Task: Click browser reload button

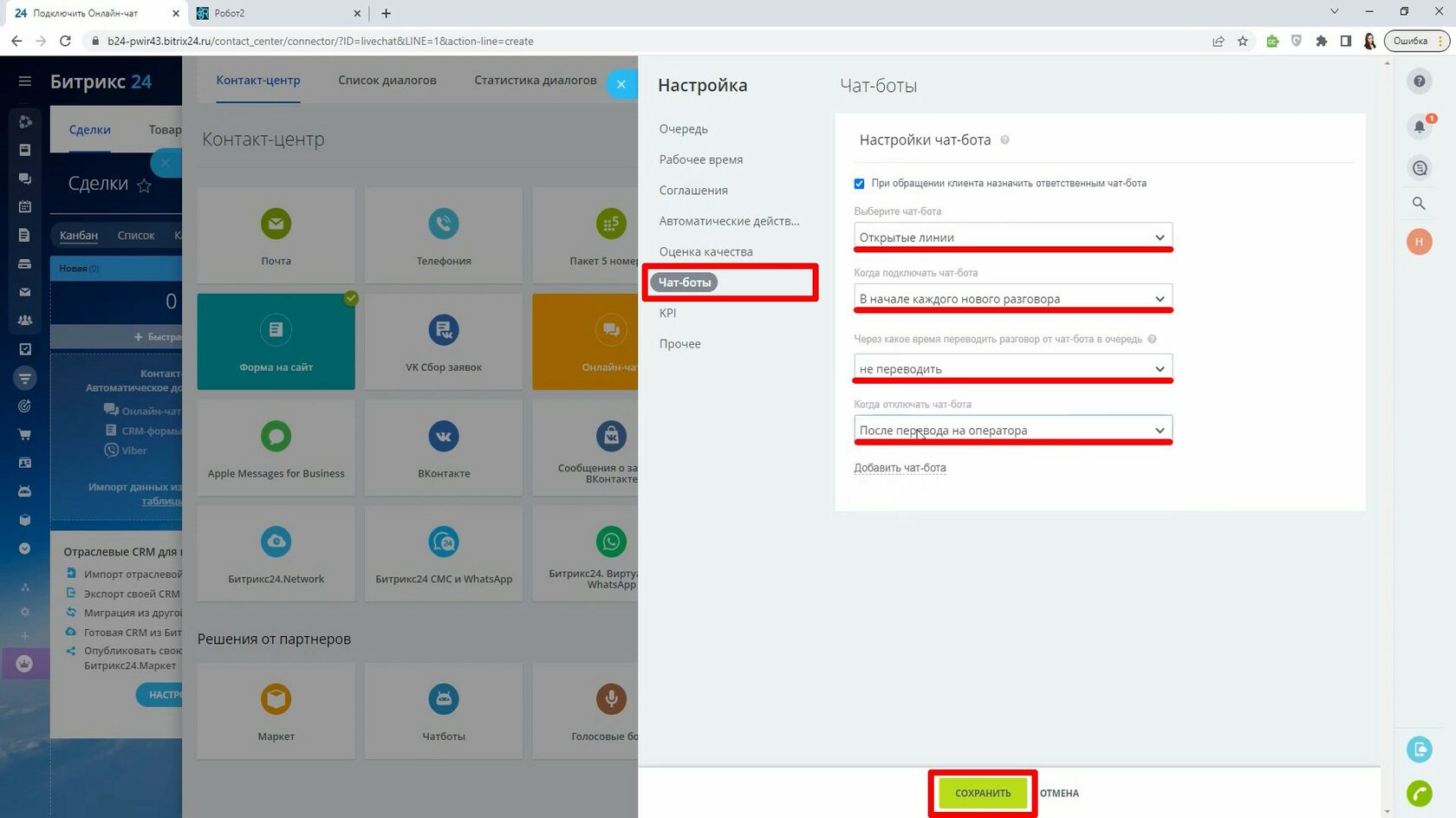Action: [x=65, y=41]
